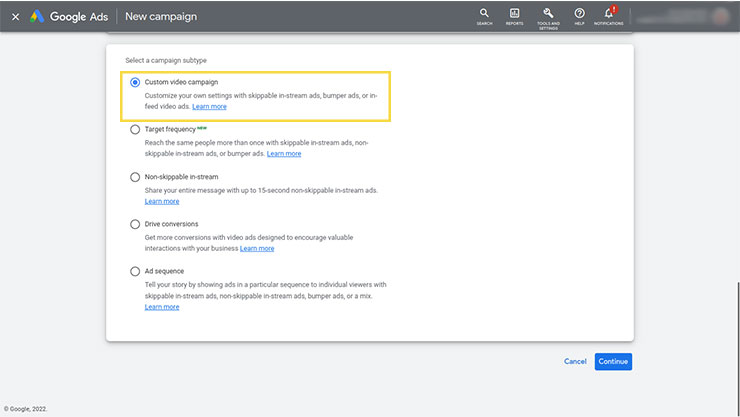Close the new campaign with X icon
The width and height of the screenshot is (740, 417).
(15, 17)
